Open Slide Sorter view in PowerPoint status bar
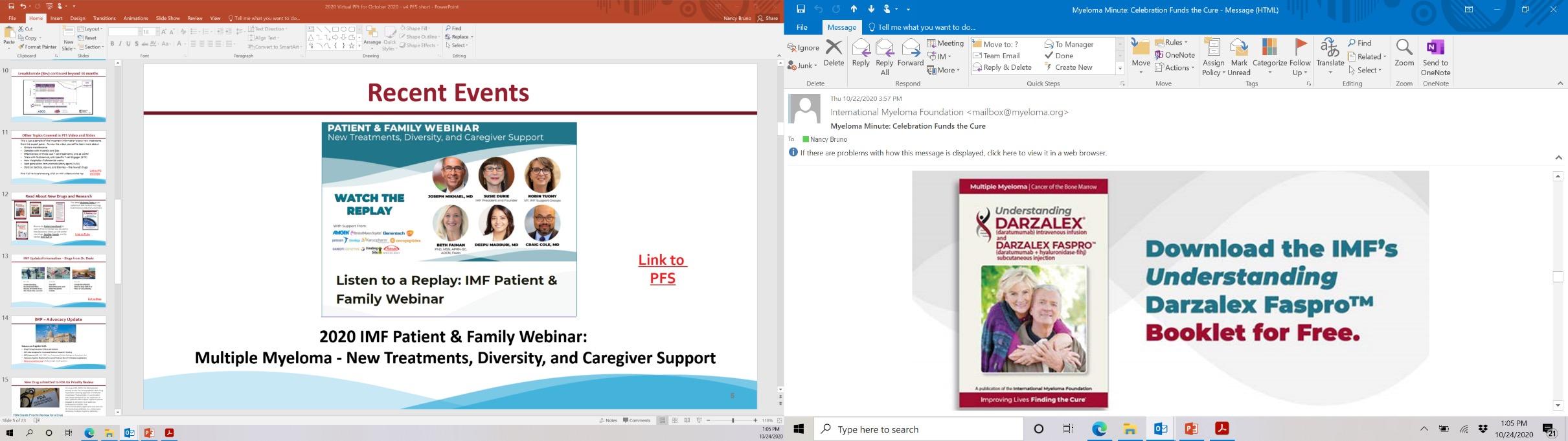This screenshot has height=441, width=1568. click(x=675, y=420)
